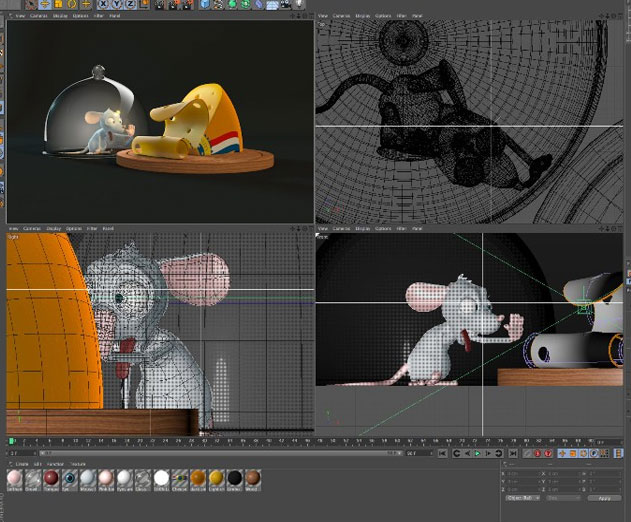Add a Cube primitive from the toolbar
The image size is (631, 522).
coord(205,4)
